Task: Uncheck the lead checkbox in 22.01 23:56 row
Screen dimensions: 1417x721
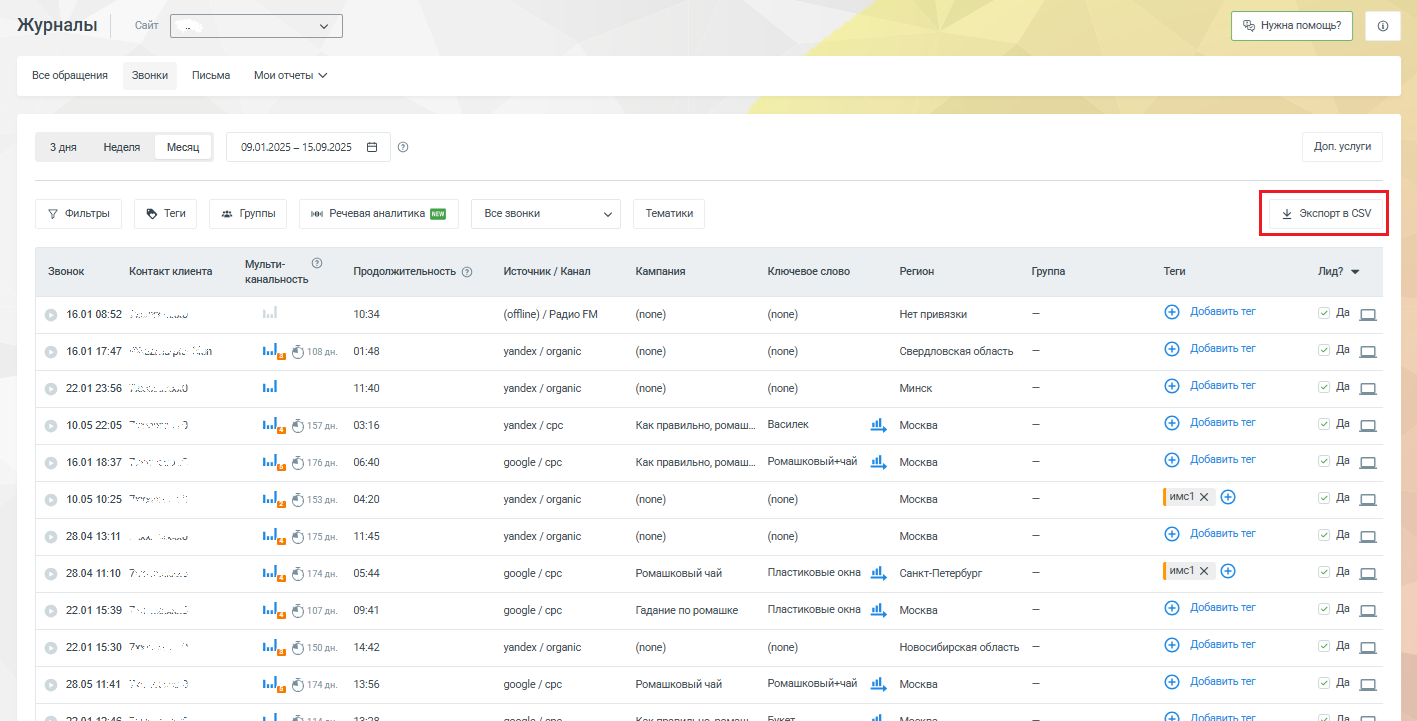Action: (1324, 387)
